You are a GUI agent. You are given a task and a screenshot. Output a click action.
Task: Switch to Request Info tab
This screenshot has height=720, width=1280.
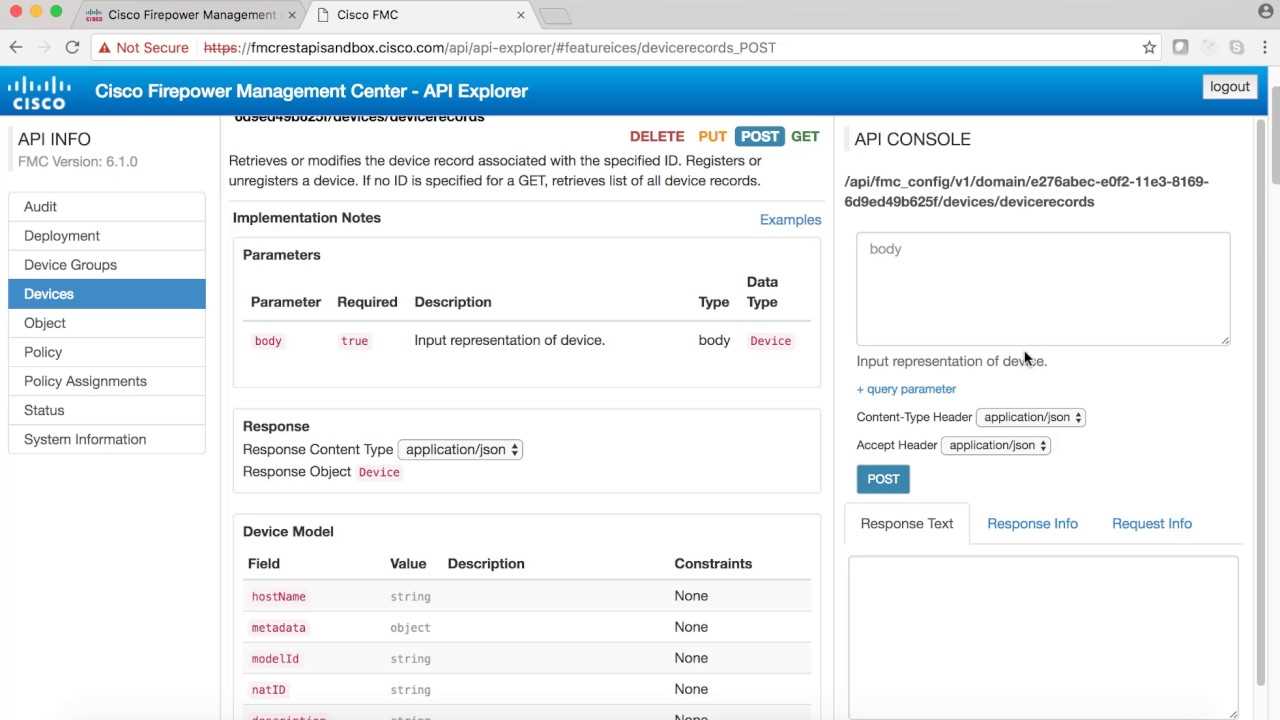(1152, 523)
